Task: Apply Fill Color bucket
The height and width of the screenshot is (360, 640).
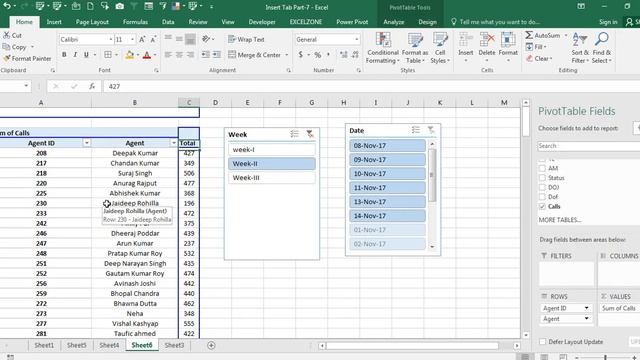Action: [x=130, y=55]
